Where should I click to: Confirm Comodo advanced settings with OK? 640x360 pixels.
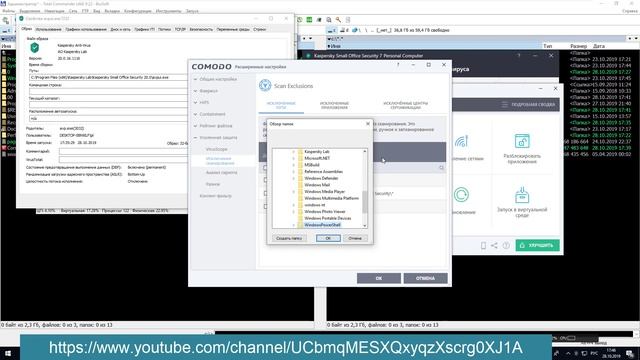pos(379,278)
